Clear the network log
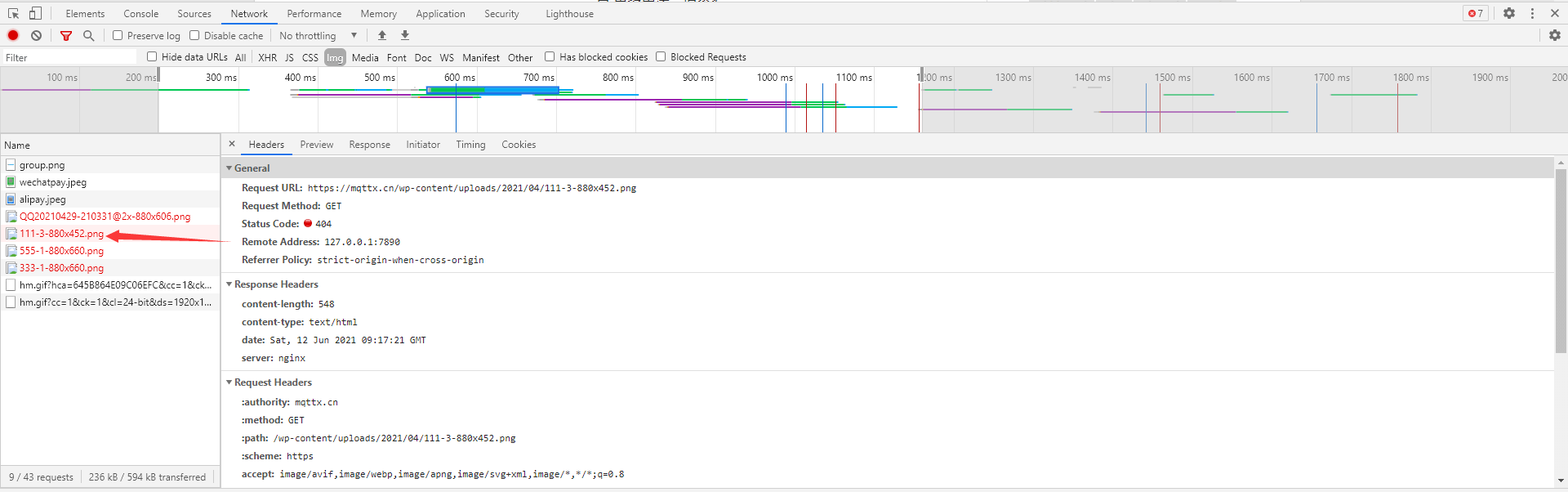The height and width of the screenshot is (492, 1568). click(x=37, y=35)
